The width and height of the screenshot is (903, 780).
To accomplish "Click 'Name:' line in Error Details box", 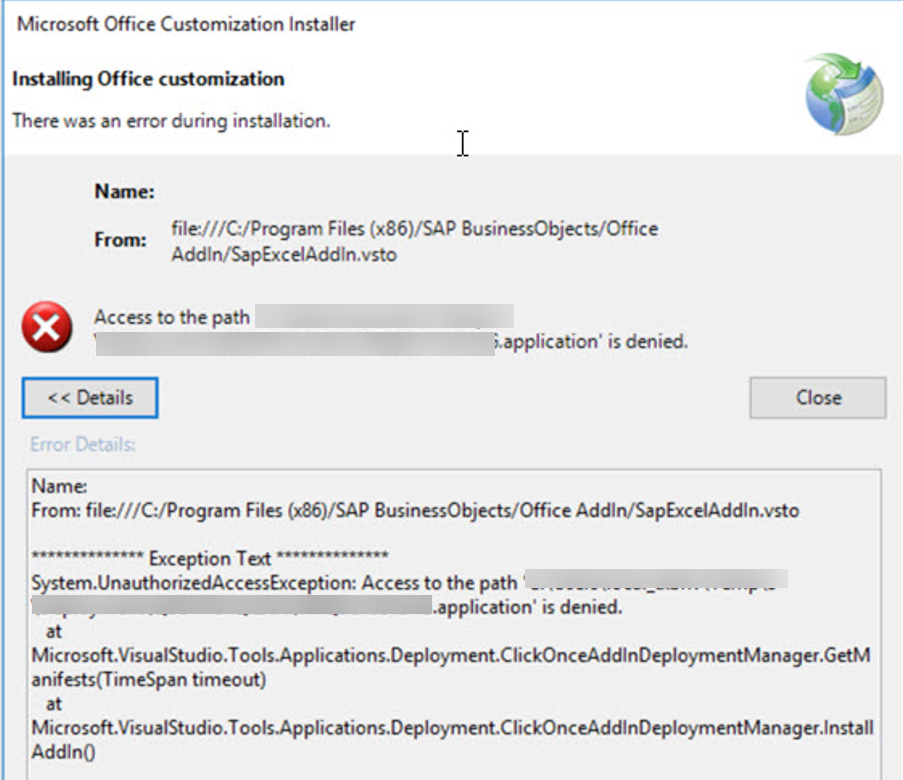I will click(59, 486).
